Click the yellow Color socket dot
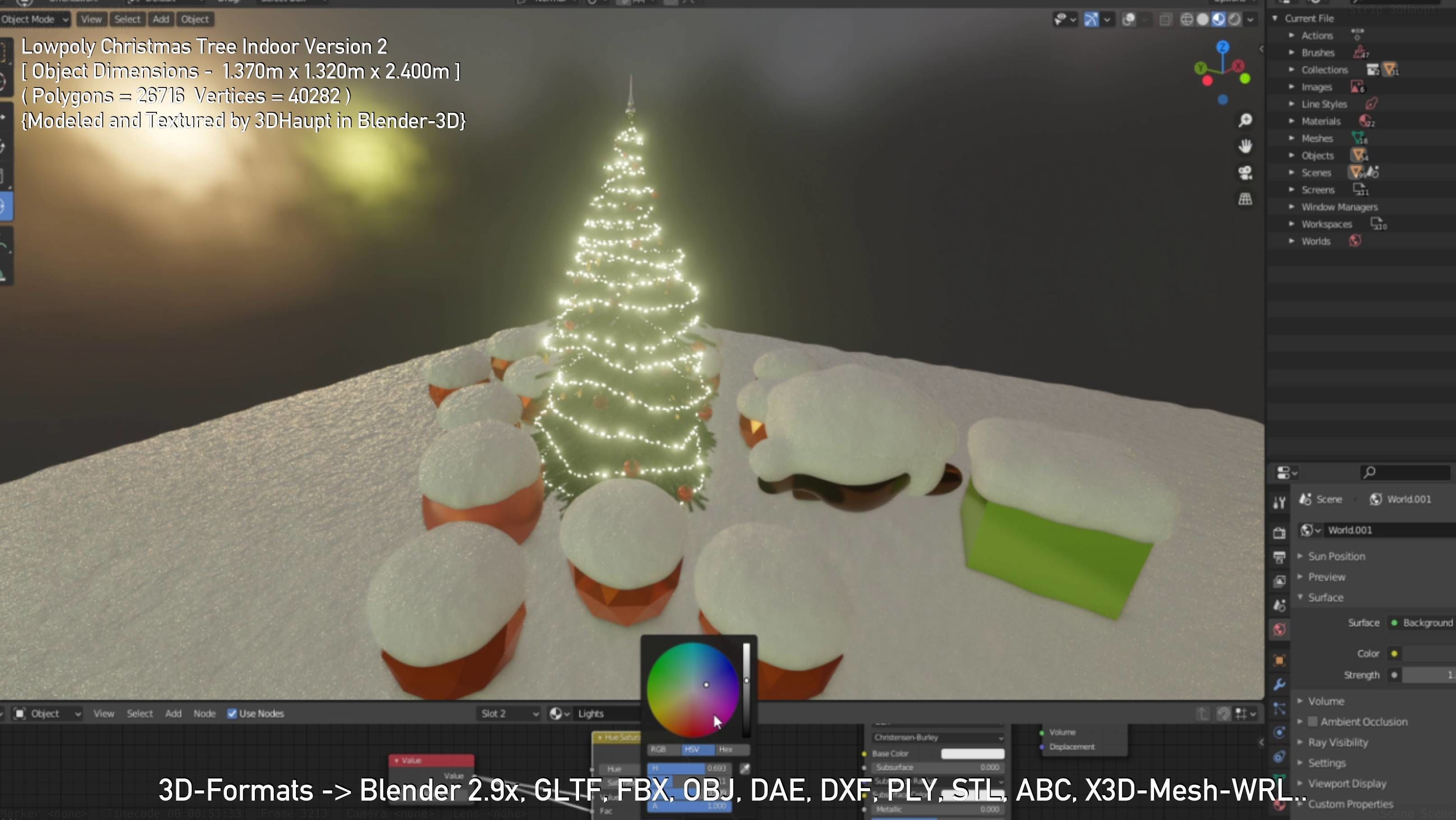The image size is (1456, 820). [1394, 653]
